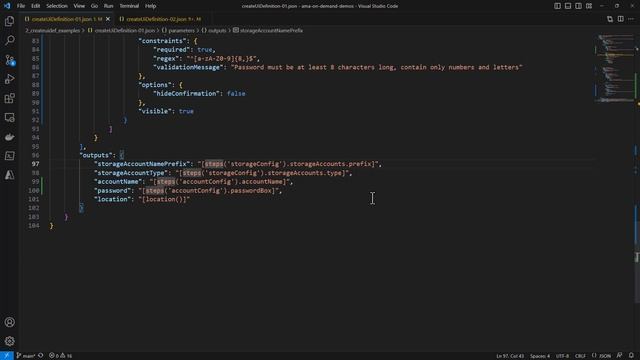640x360 pixels.
Task: Open the Go menu
Action: click(x=94, y=6)
